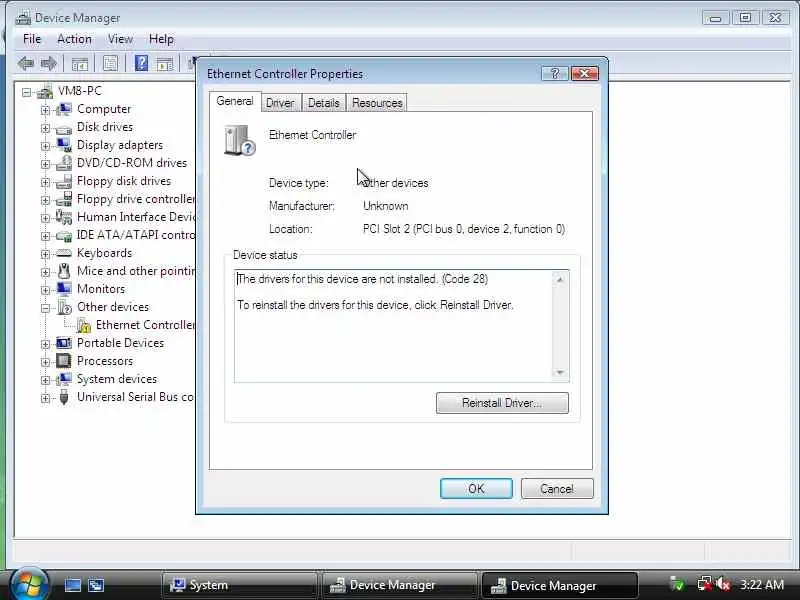Click the highlighted active Device Manager taskbar button
Image resolution: width=800 pixels, height=600 pixels.
click(559, 585)
